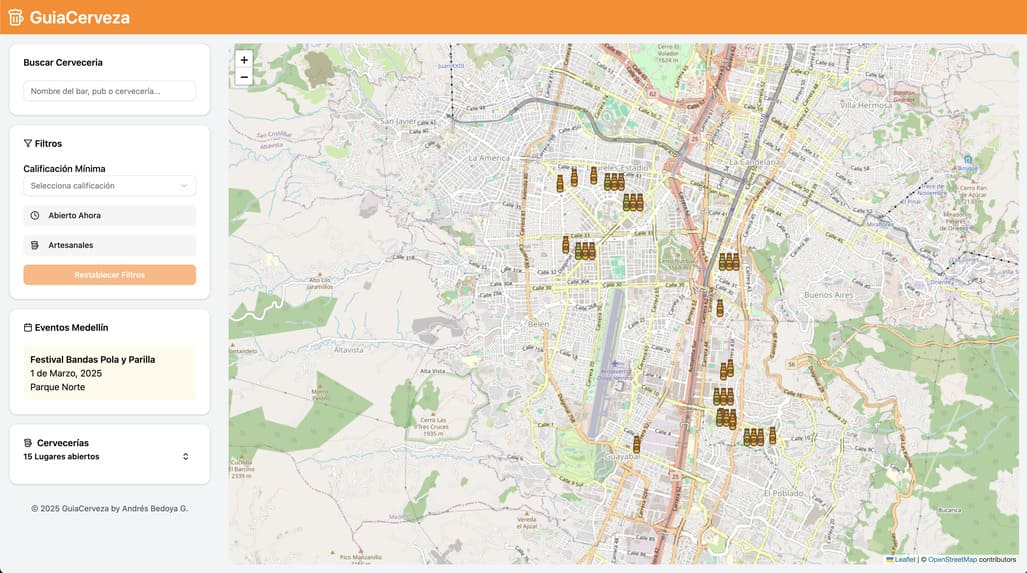1027x573 pixels.
Task: Expand the Cervecerías list with the chevron
Action: tap(185, 457)
